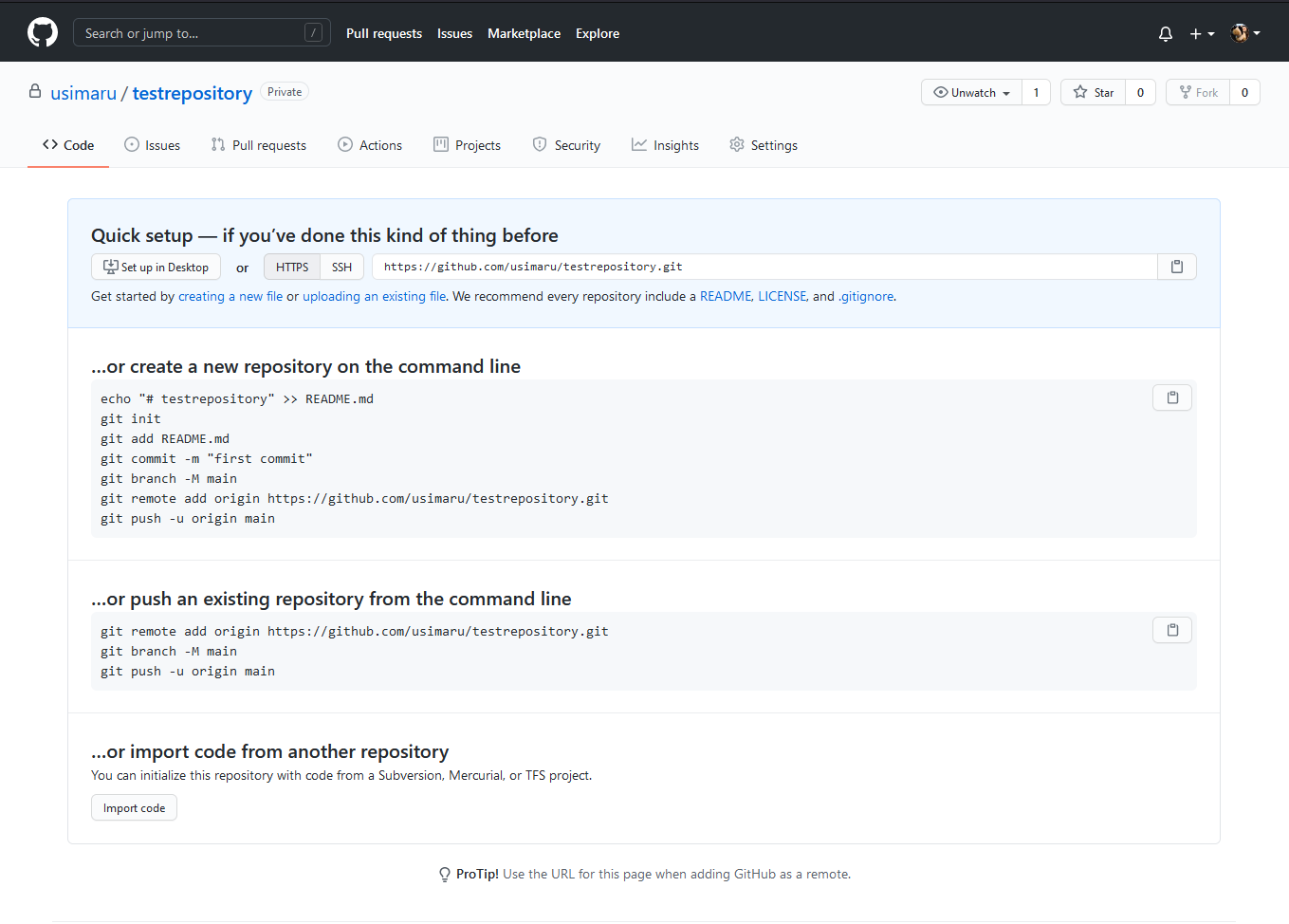1289x924 pixels.
Task: Open Pull requests in the top navigation
Action: [x=384, y=33]
